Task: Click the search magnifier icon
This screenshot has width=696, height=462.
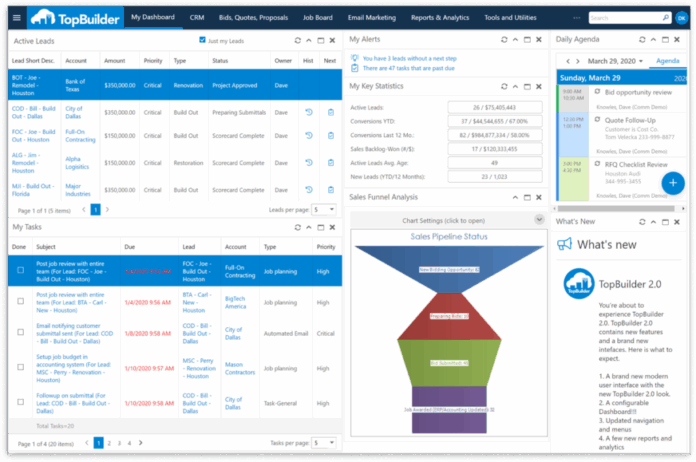Action: point(666,17)
